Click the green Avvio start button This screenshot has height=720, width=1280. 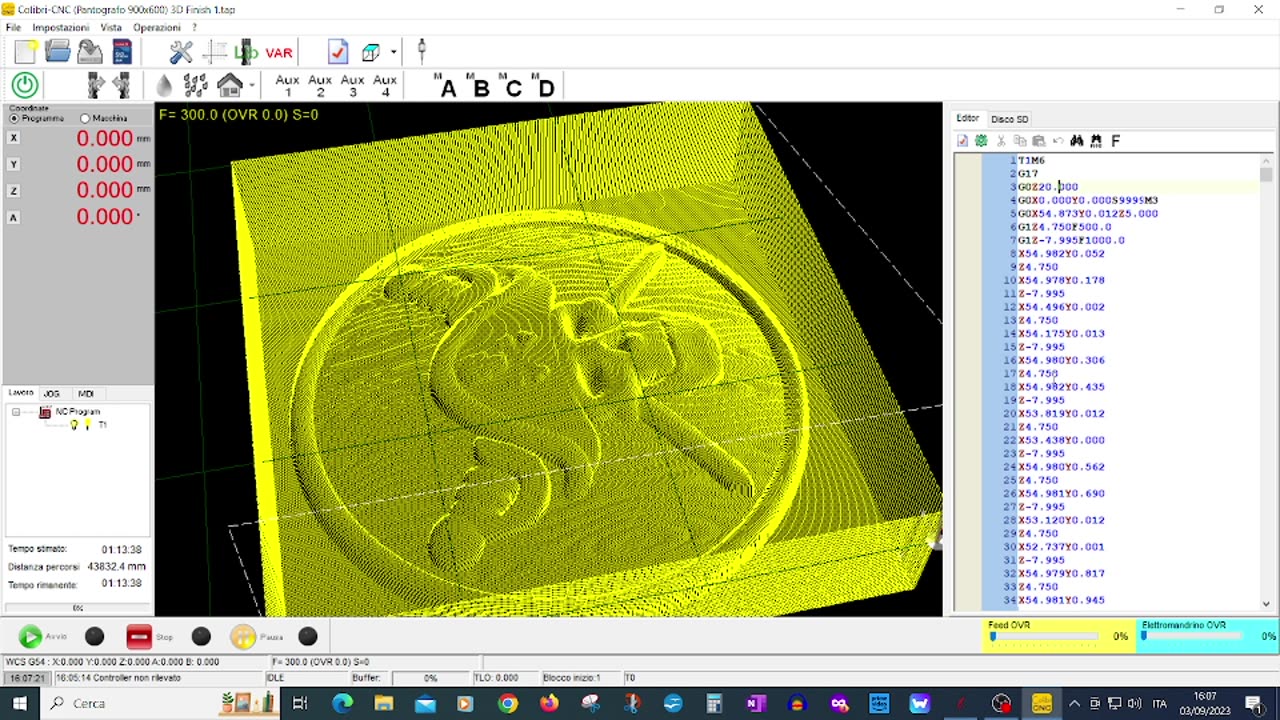[x=30, y=636]
